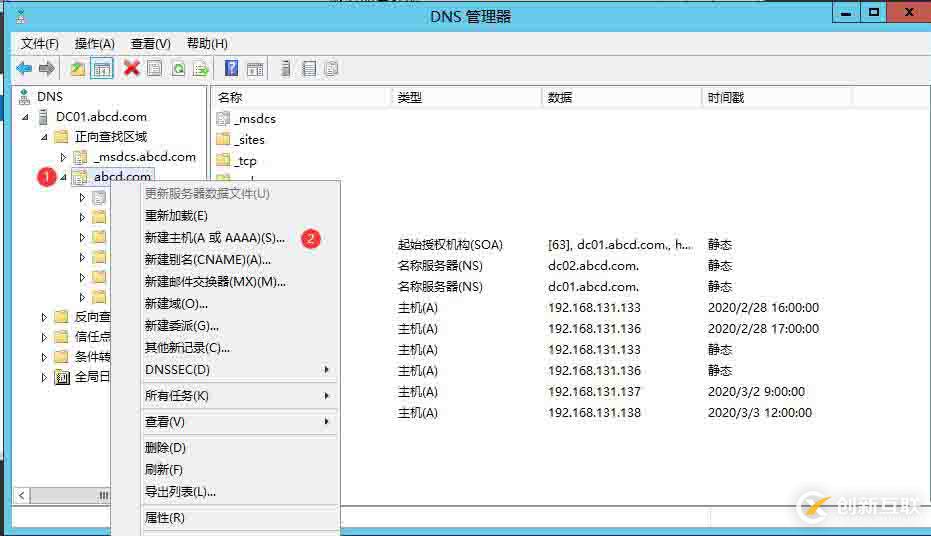Image resolution: width=931 pixels, height=536 pixels.
Task: Click the tree pane's left scroll arrow
Action: pyautogui.click(x=21, y=495)
